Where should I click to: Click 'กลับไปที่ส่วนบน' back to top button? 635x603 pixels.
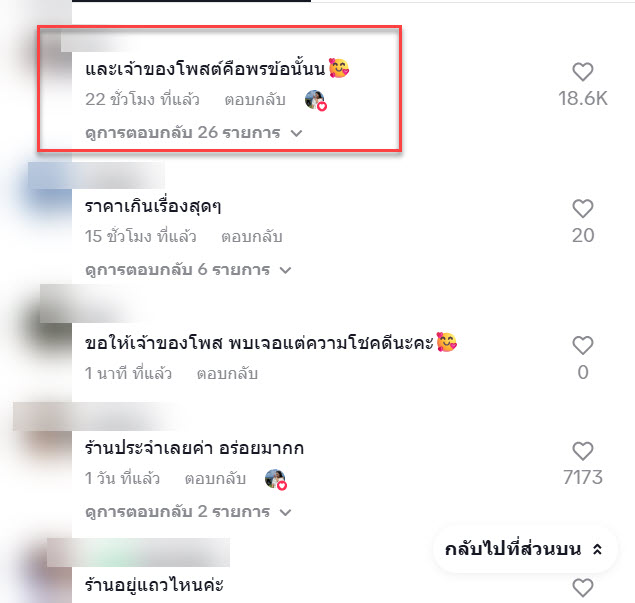pos(525,550)
